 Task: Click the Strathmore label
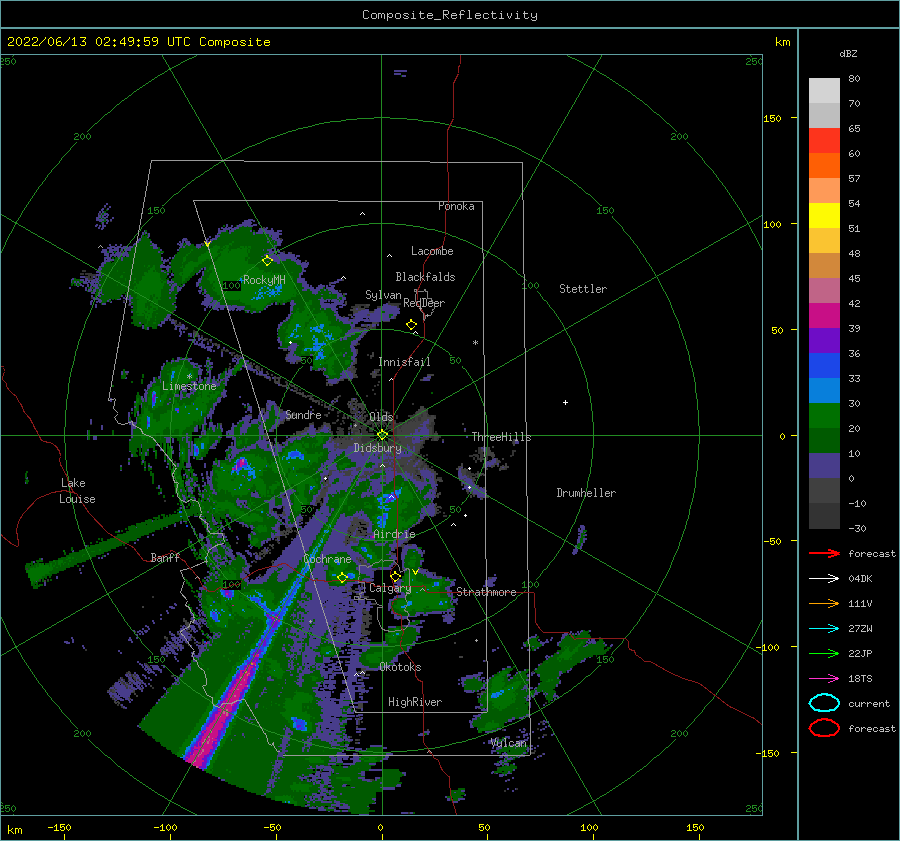(486, 592)
